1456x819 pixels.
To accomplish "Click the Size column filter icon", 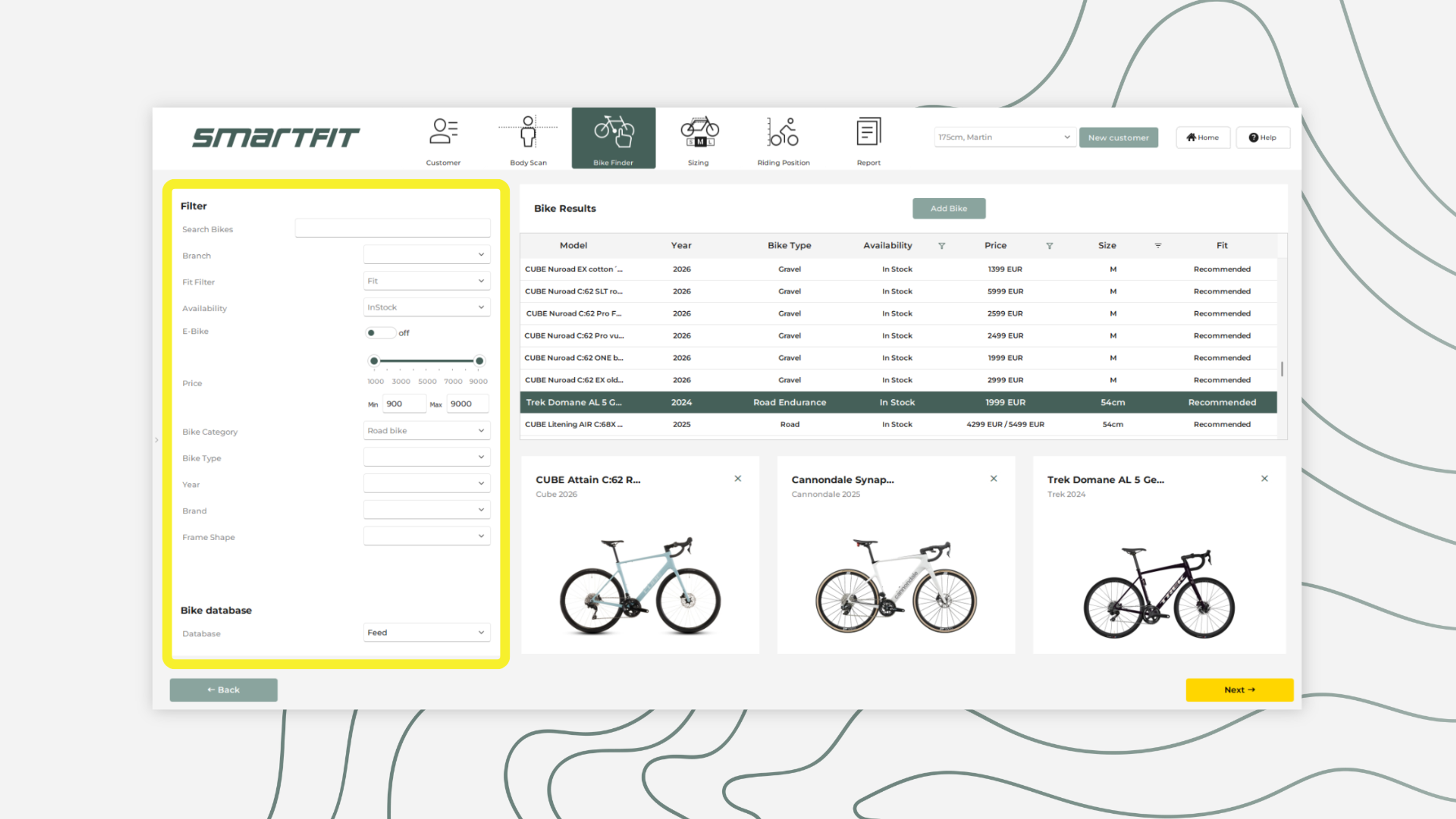I will coord(1158,246).
